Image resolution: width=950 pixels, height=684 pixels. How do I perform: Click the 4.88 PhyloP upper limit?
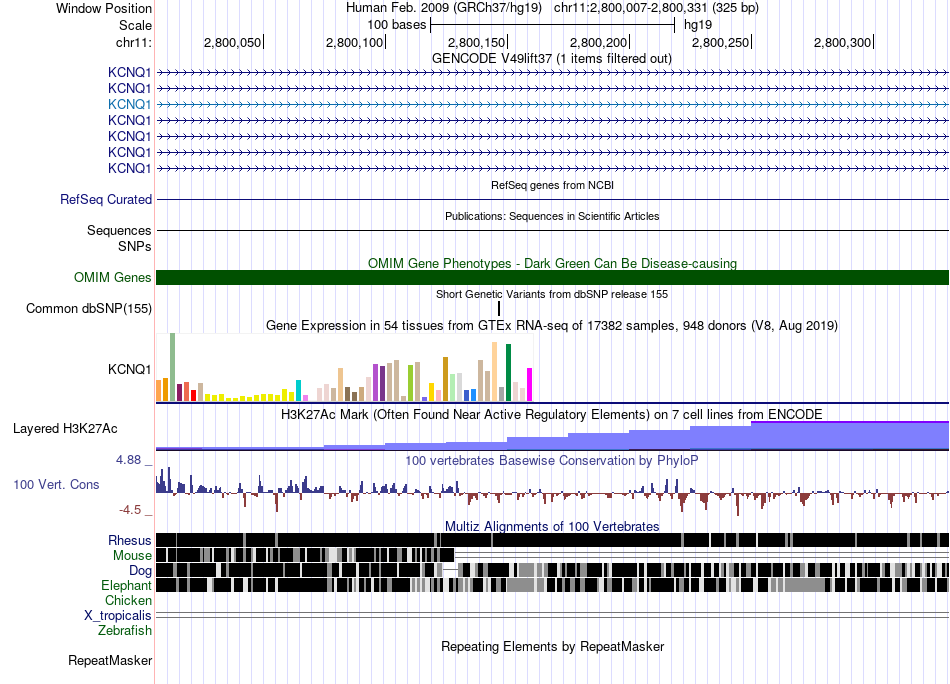pyautogui.click(x=128, y=460)
